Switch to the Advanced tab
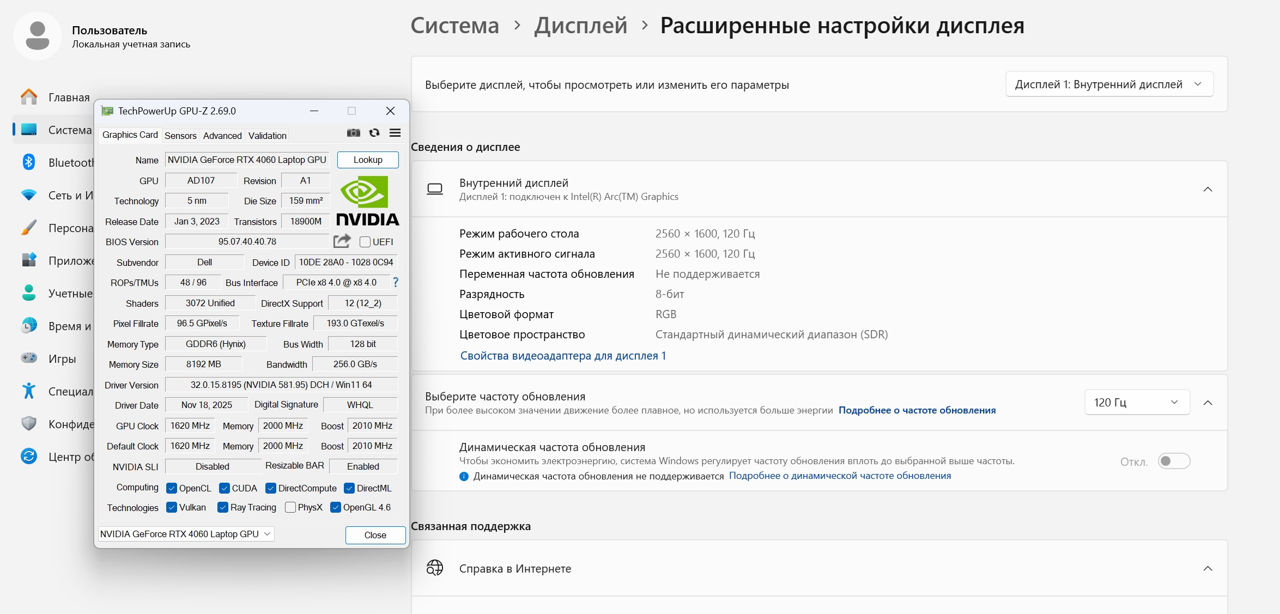The width and height of the screenshot is (1280, 614). 222,135
